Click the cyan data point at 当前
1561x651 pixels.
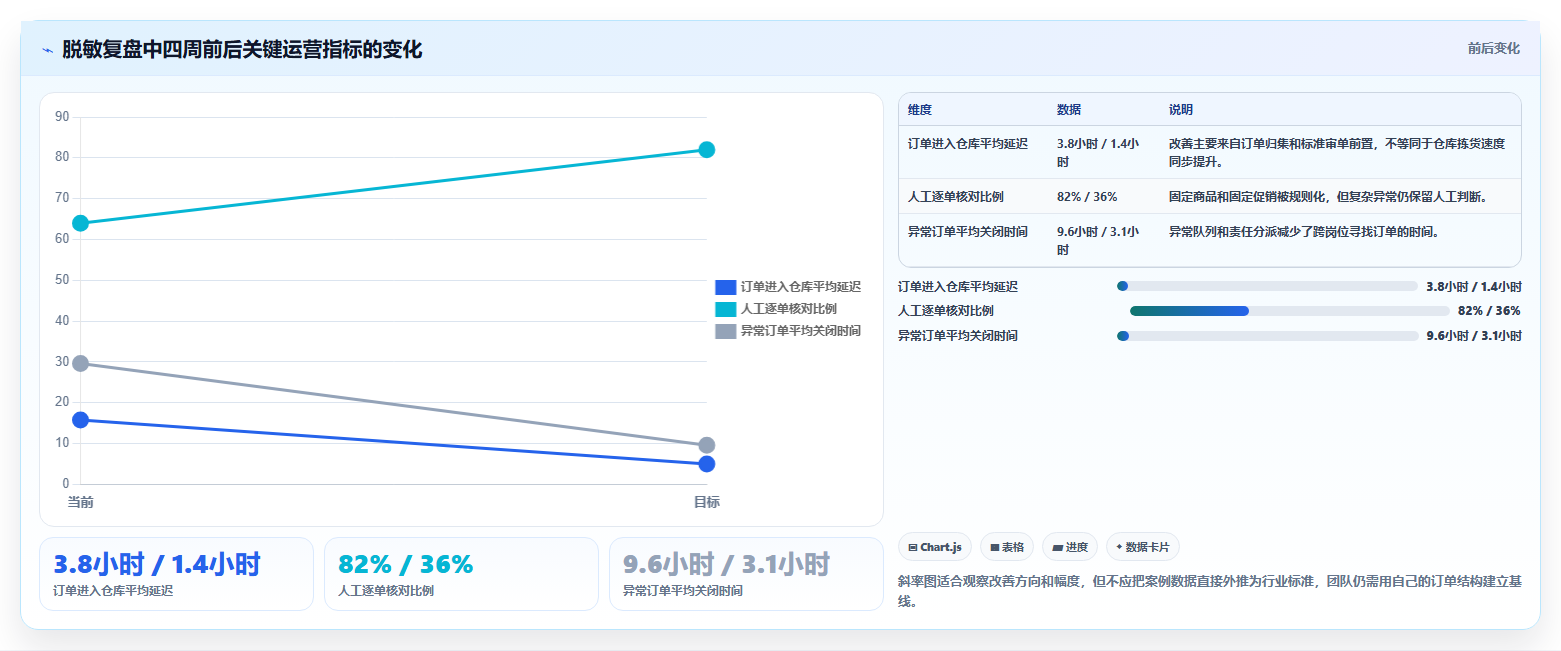tap(81, 223)
